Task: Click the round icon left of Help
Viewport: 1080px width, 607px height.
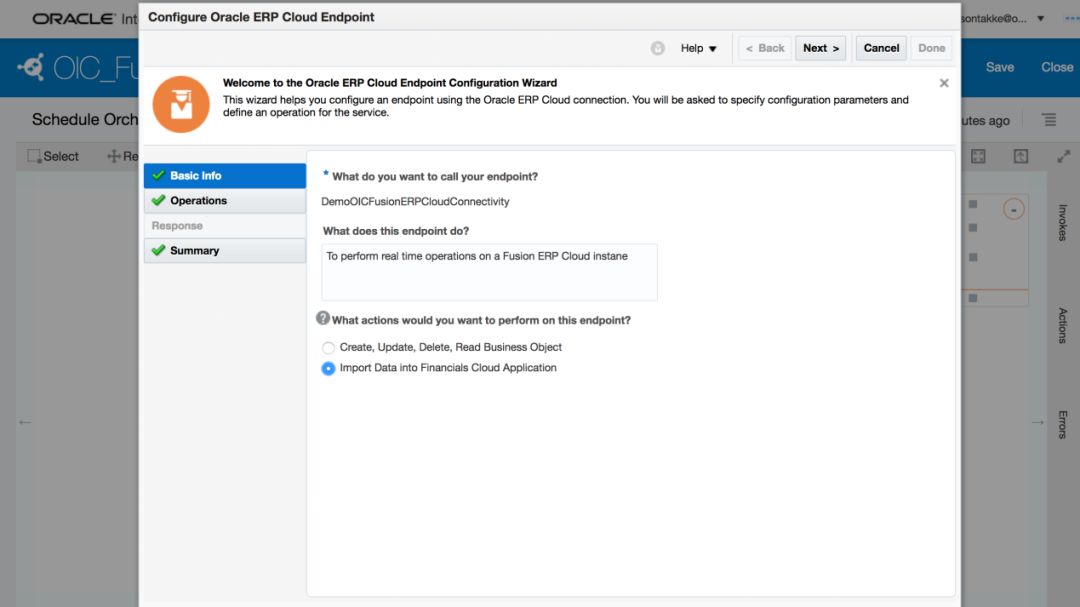Action: click(658, 48)
